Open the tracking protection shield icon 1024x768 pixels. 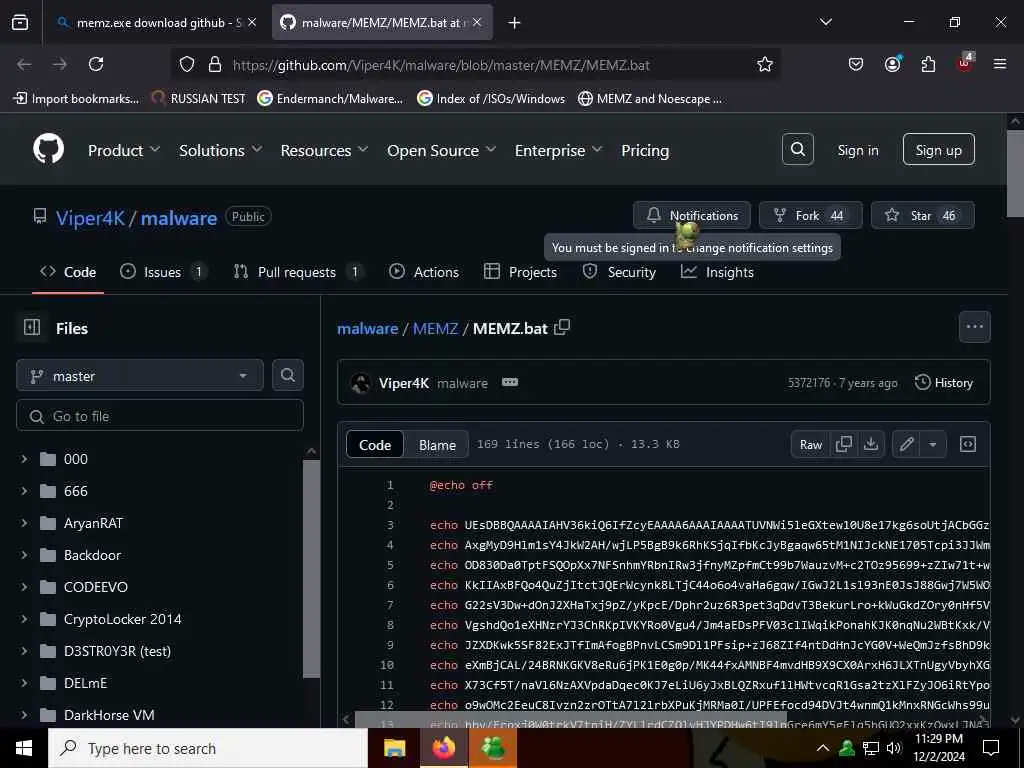187,64
